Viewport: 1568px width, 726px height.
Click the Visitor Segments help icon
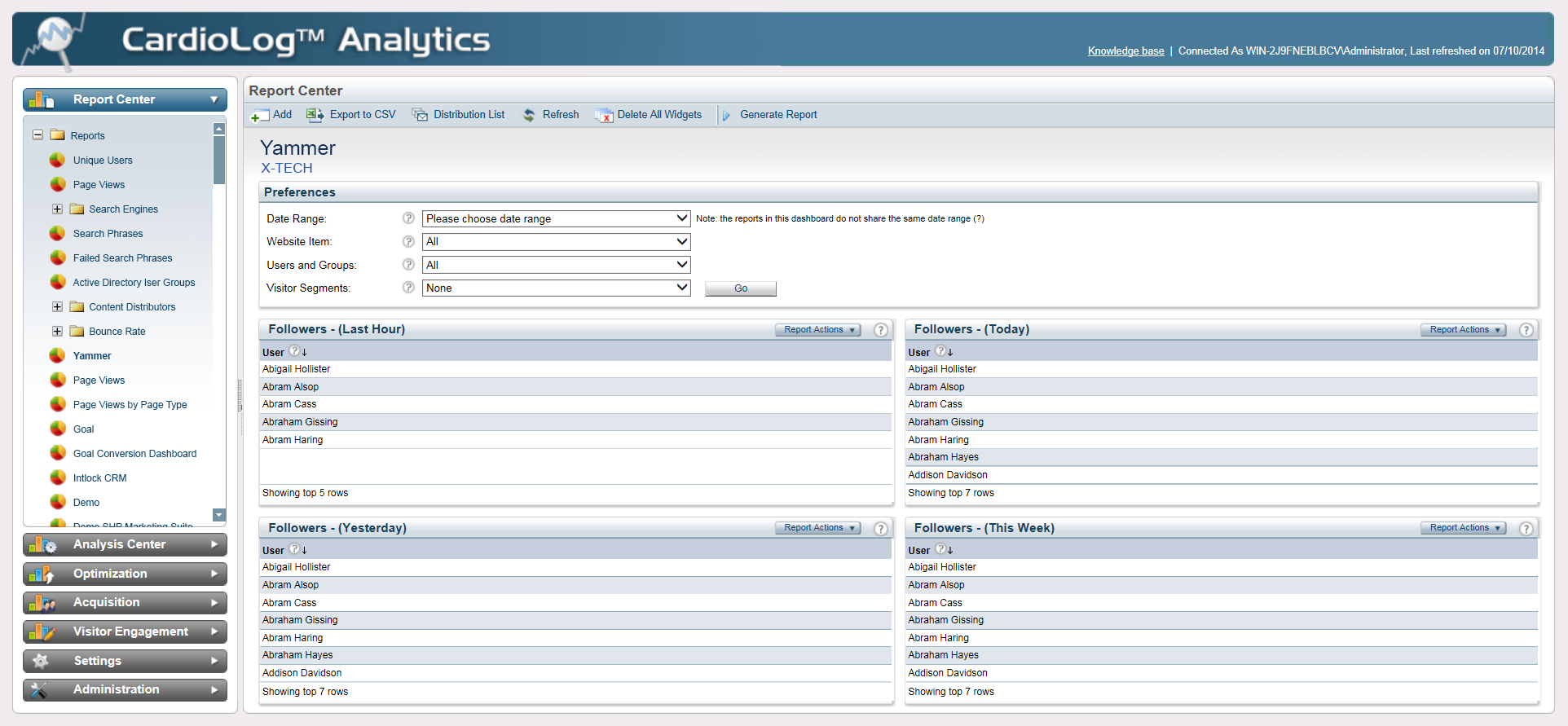pos(408,288)
